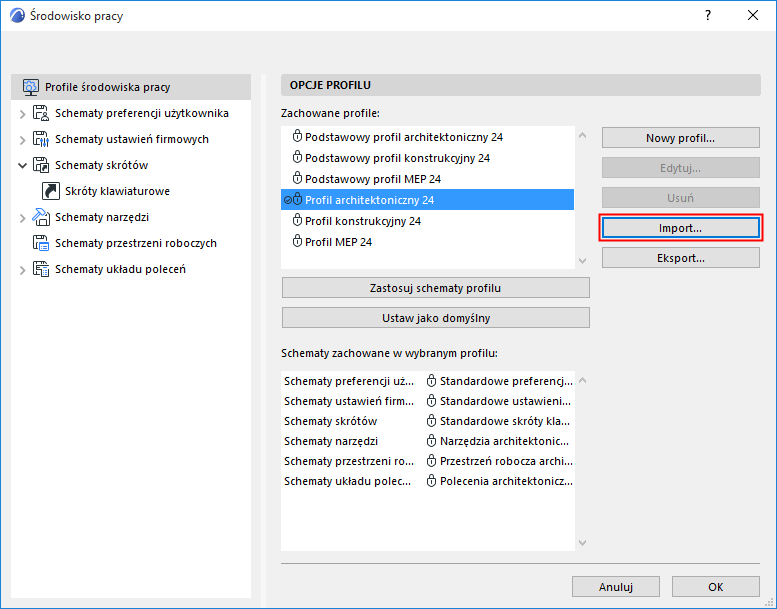Click the Skróty klawiaturowe shortcut icon
Screen dimensions: 777x609
point(51,191)
